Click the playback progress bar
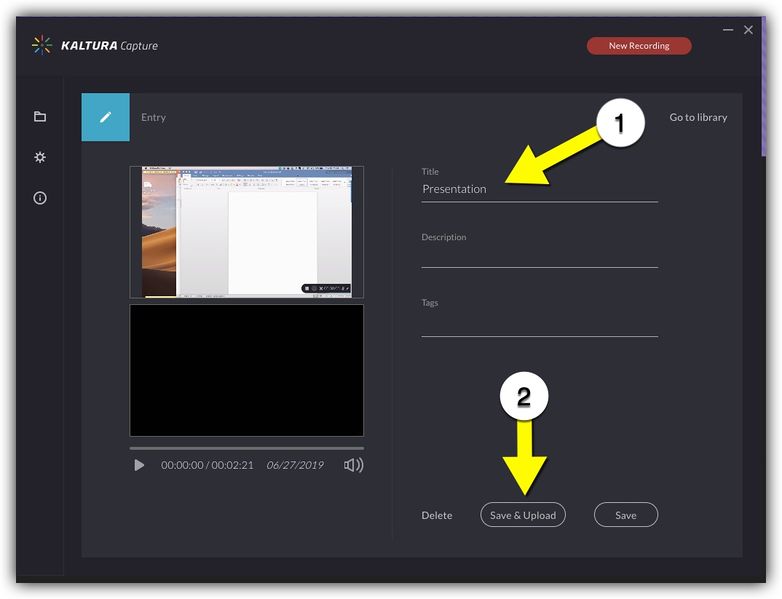This screenshot has width=782, height=599. 246,448
